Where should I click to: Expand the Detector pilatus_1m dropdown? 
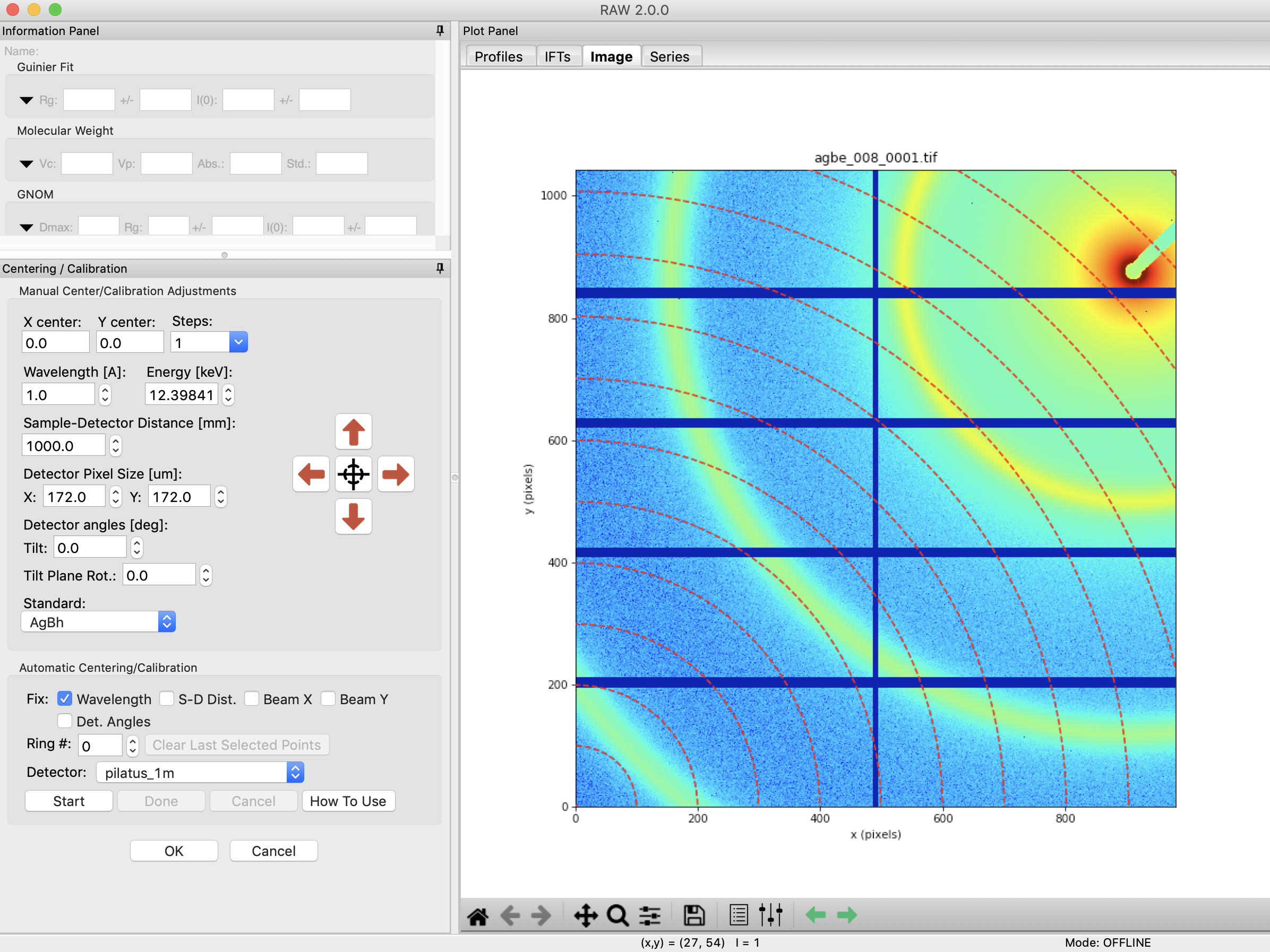pyautogui.click(x=200, y=773)
